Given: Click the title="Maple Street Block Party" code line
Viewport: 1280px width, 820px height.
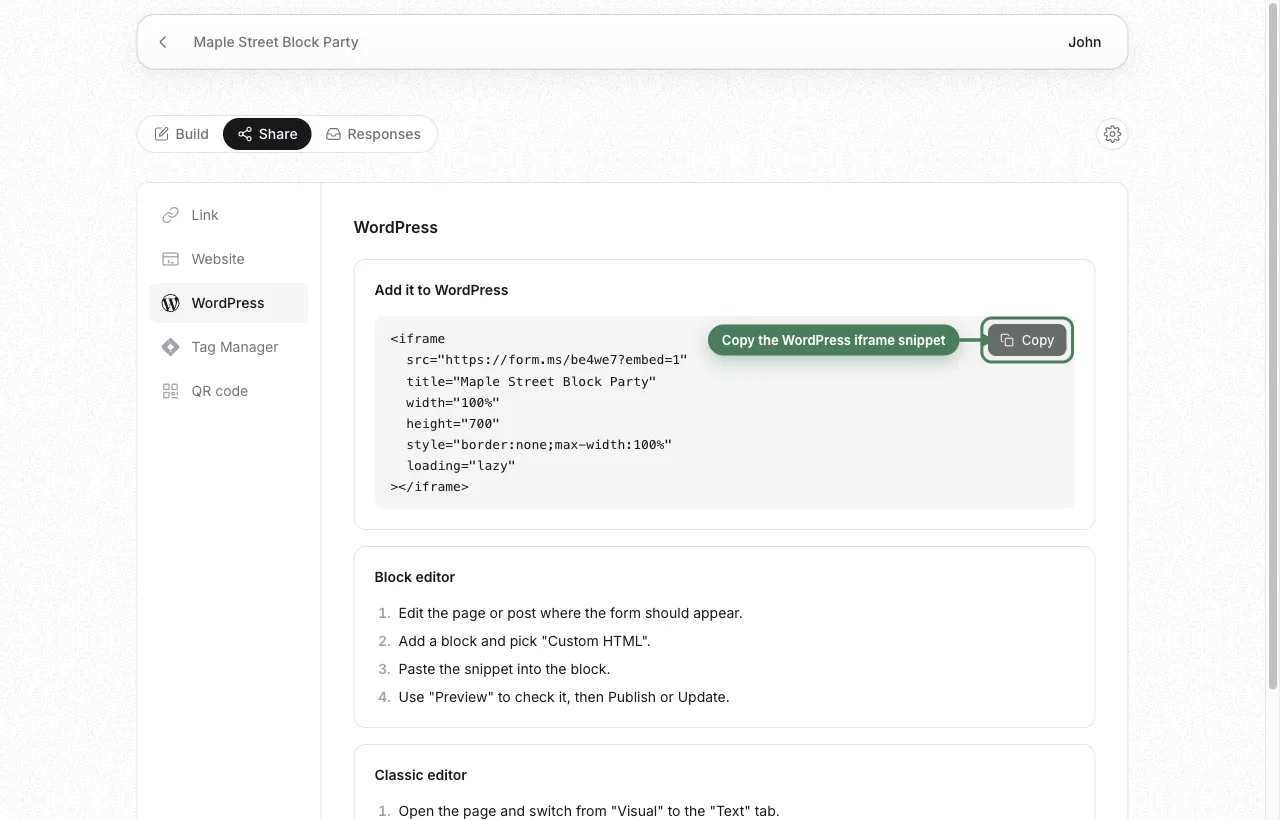Looking at the screenshot, I should (x=531, y=381).
